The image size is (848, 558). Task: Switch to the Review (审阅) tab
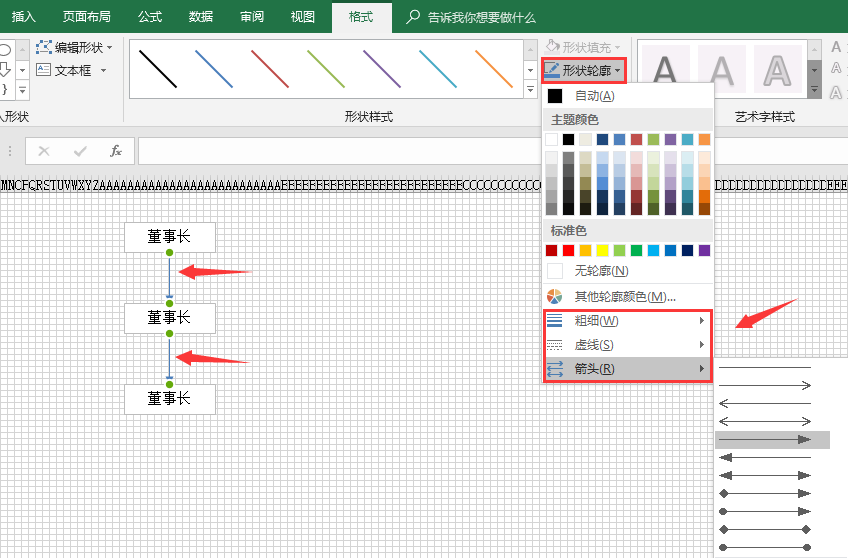point(252,17)
